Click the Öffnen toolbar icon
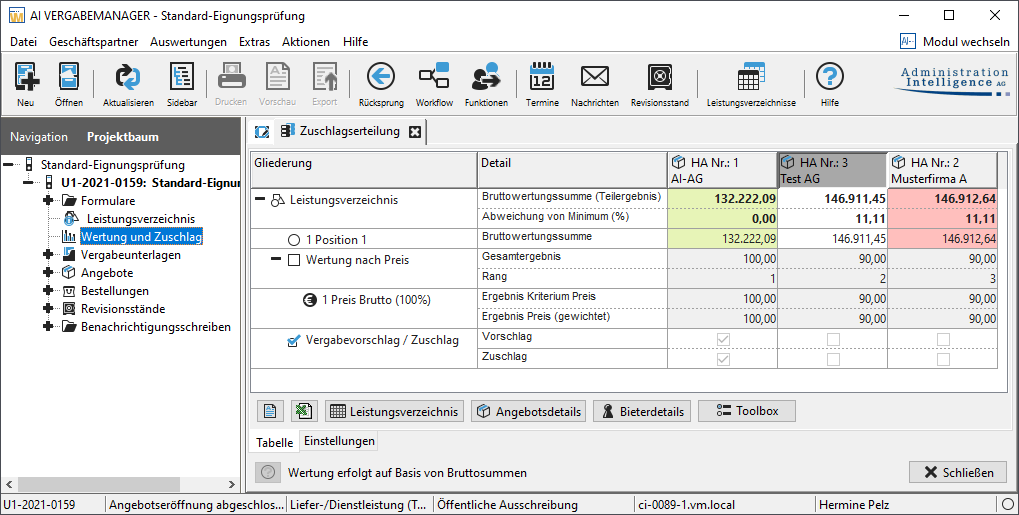Viewport: 1019px width, 515px height. pos(69,77)
